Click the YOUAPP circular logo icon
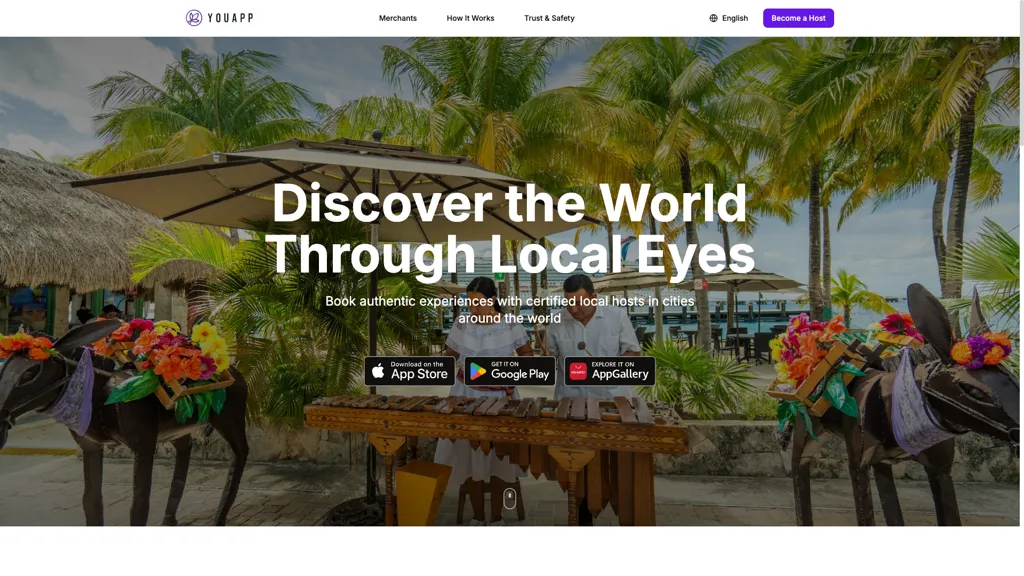The image size is (1024, 576). pos(194,17)
